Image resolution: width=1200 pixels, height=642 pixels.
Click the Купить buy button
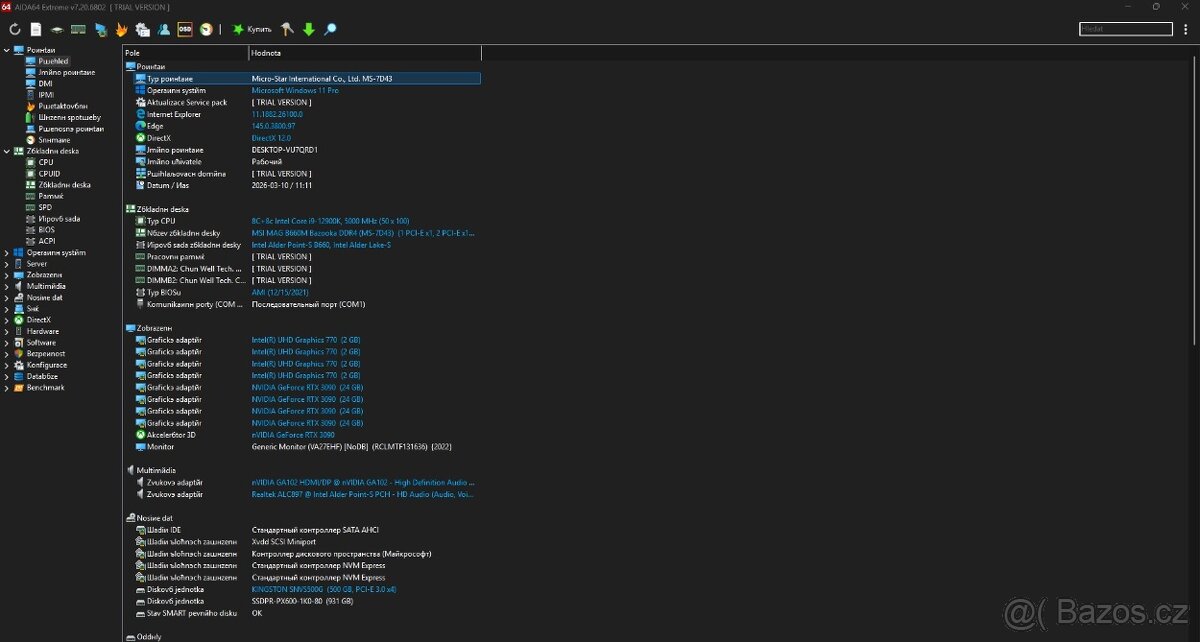click(252, 30)
